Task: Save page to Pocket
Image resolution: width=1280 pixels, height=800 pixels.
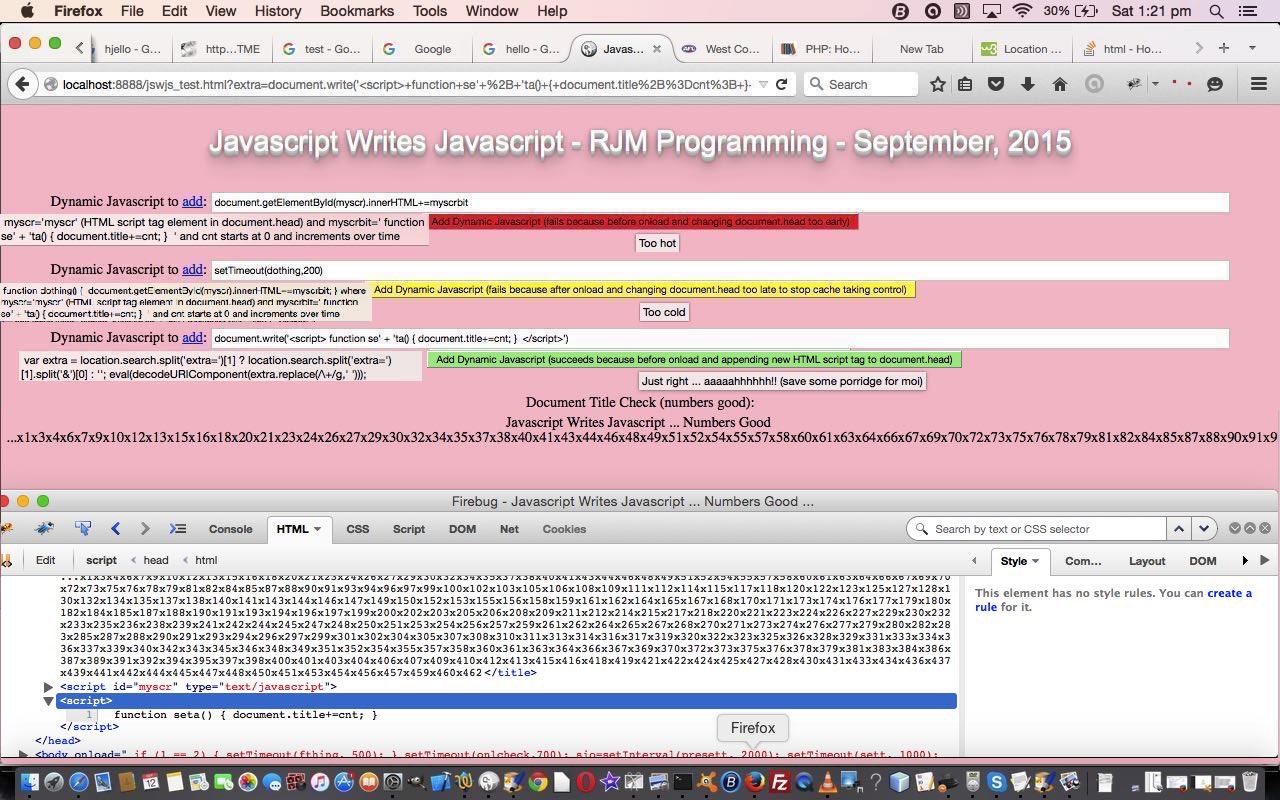Action: (x=996, y=85)
